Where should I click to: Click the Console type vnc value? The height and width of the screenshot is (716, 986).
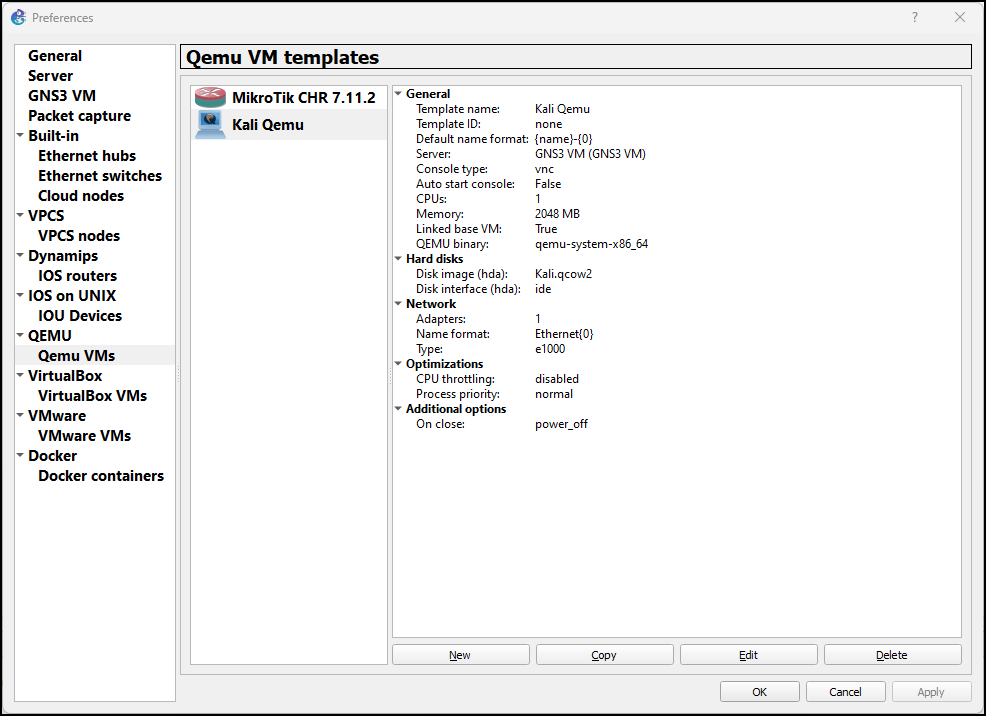point(545,169)
